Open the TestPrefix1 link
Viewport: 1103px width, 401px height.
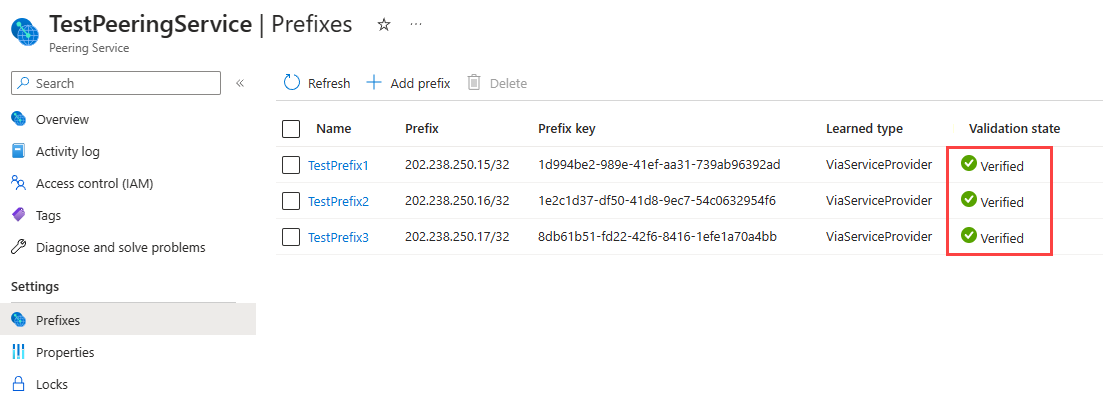point(338,165)
